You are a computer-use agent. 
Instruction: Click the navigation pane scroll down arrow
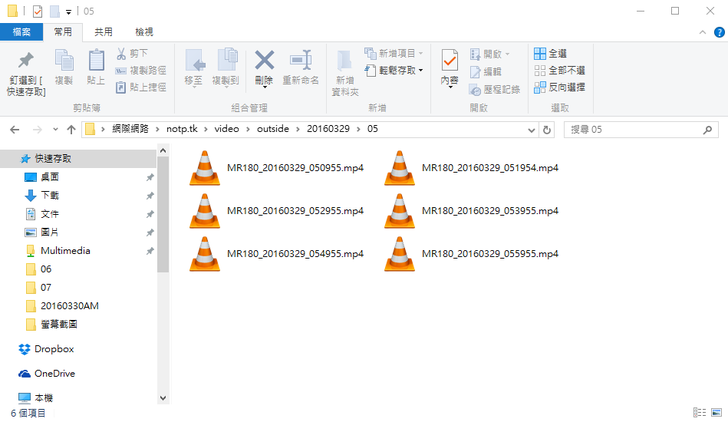163,398
